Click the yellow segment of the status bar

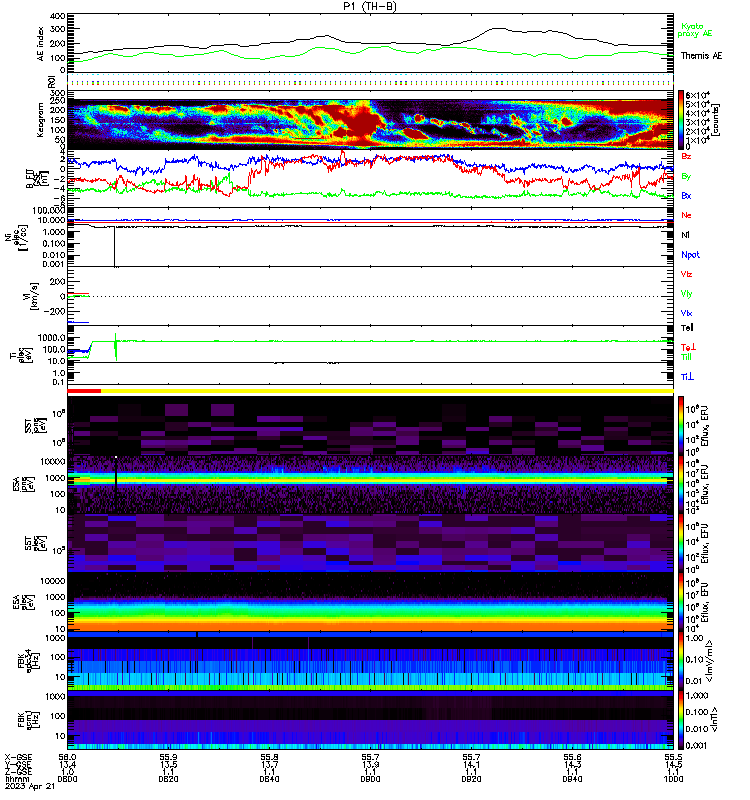tap(387, 391)
